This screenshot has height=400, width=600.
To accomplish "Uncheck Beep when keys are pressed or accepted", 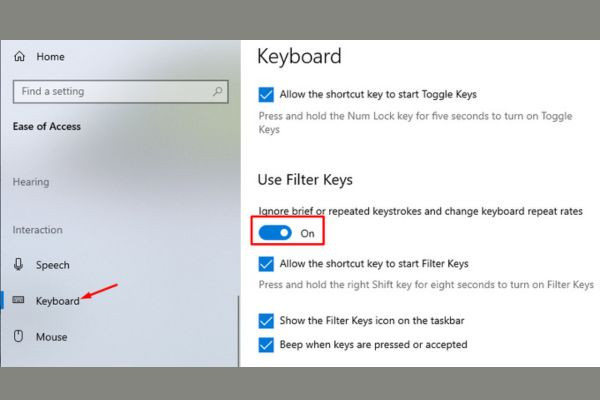I will [266, 344].
